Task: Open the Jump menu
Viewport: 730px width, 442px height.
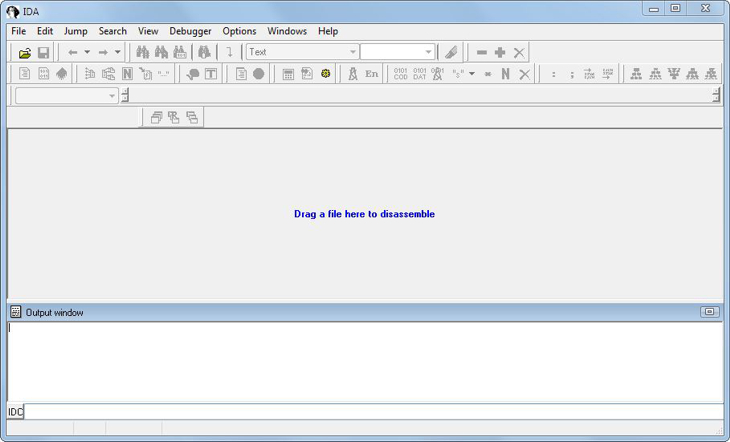Action: (x=76, y=31)
